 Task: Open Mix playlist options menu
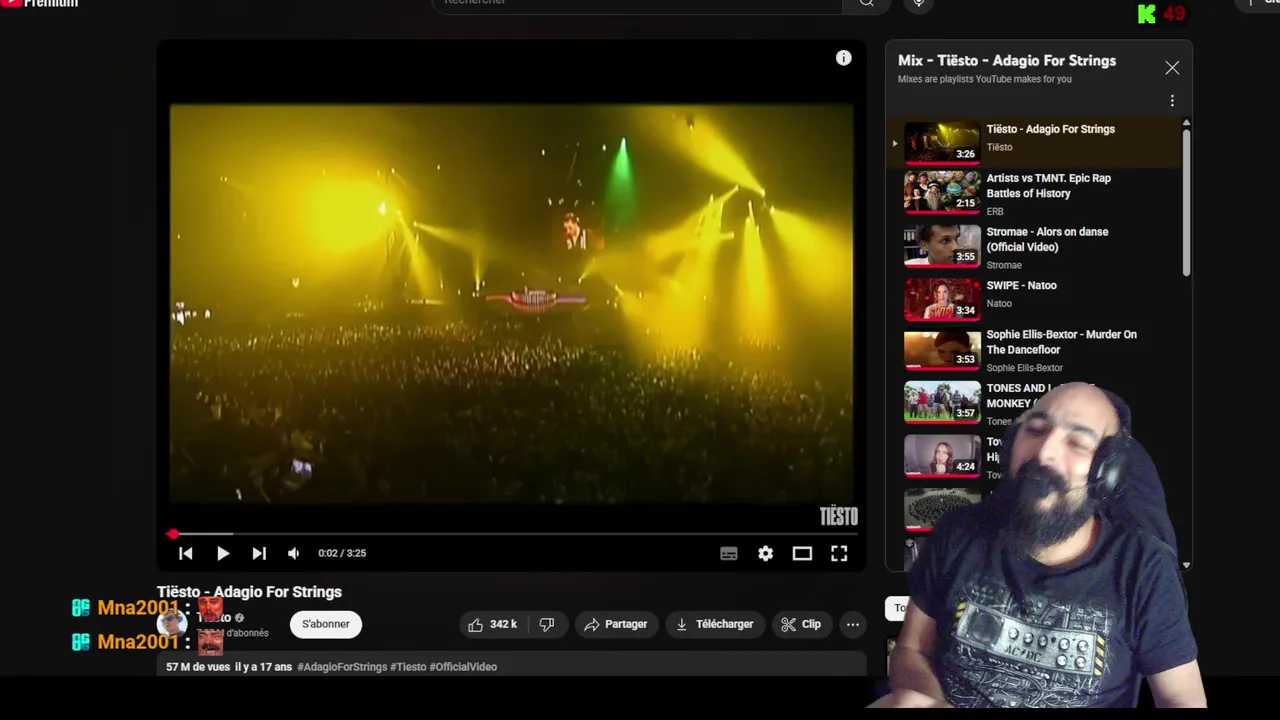coord(1172,100)
